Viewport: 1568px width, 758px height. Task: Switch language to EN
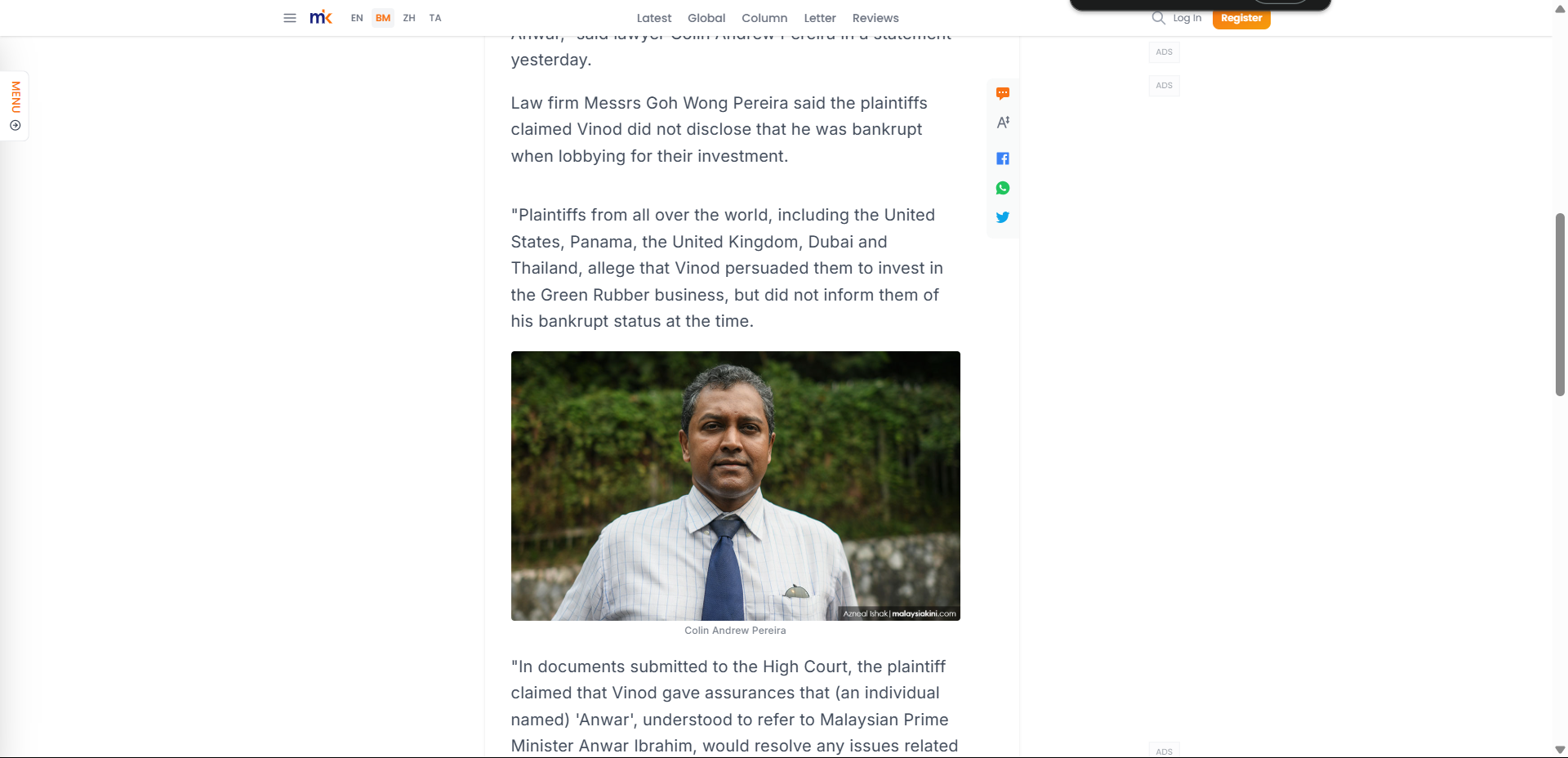pos(357,18)
